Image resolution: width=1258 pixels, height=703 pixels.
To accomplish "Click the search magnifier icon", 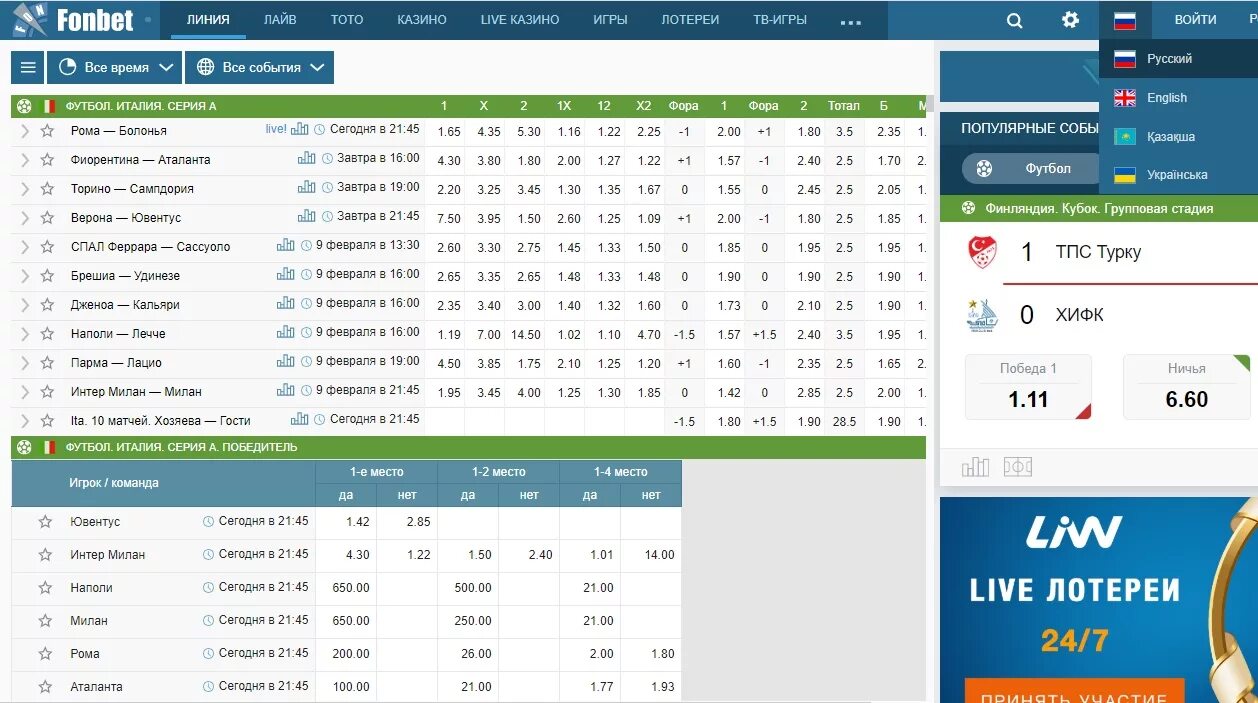I will click(1015, 20).
